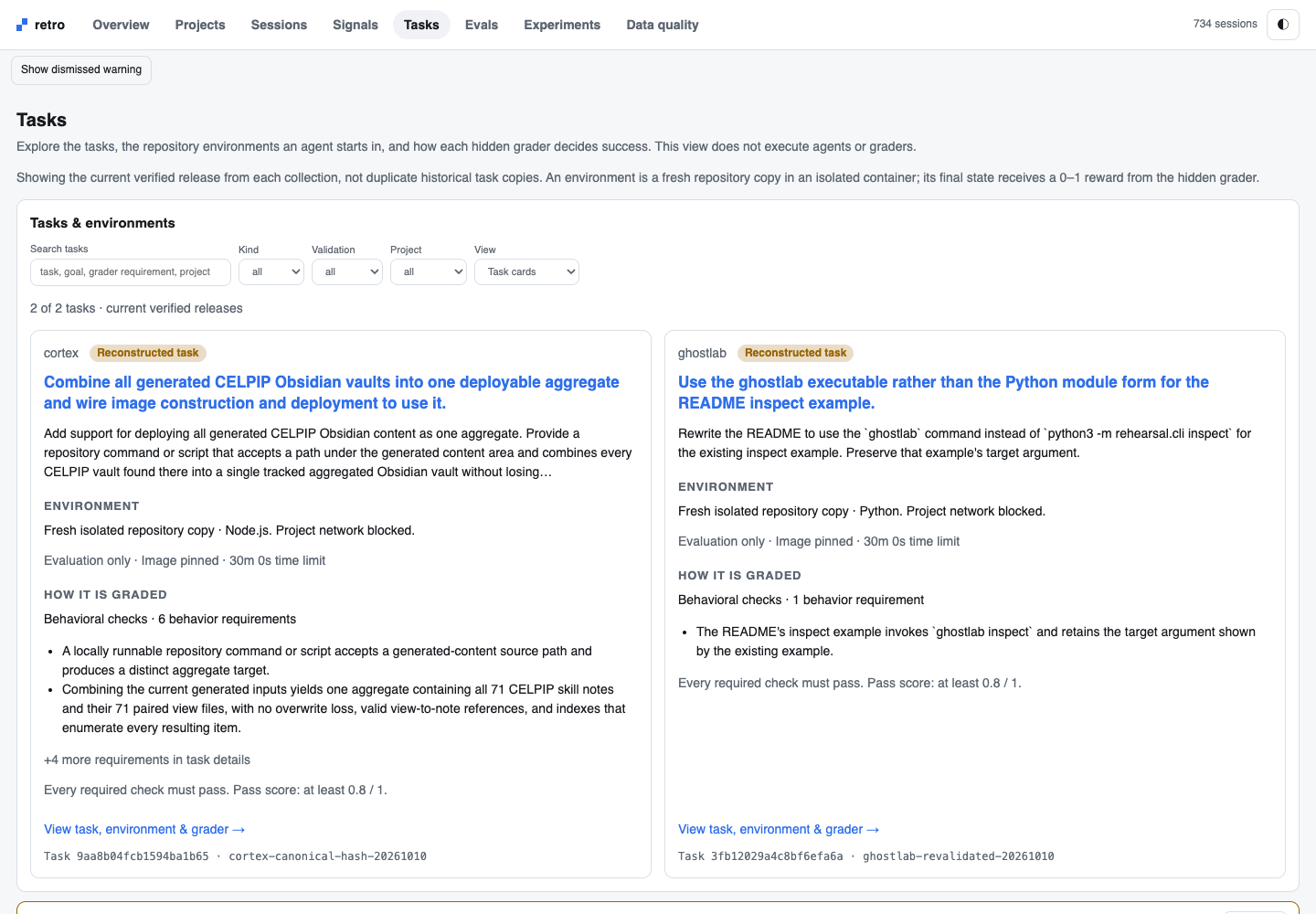Toggle the dark/light theme button

(x=1283, y=25)
